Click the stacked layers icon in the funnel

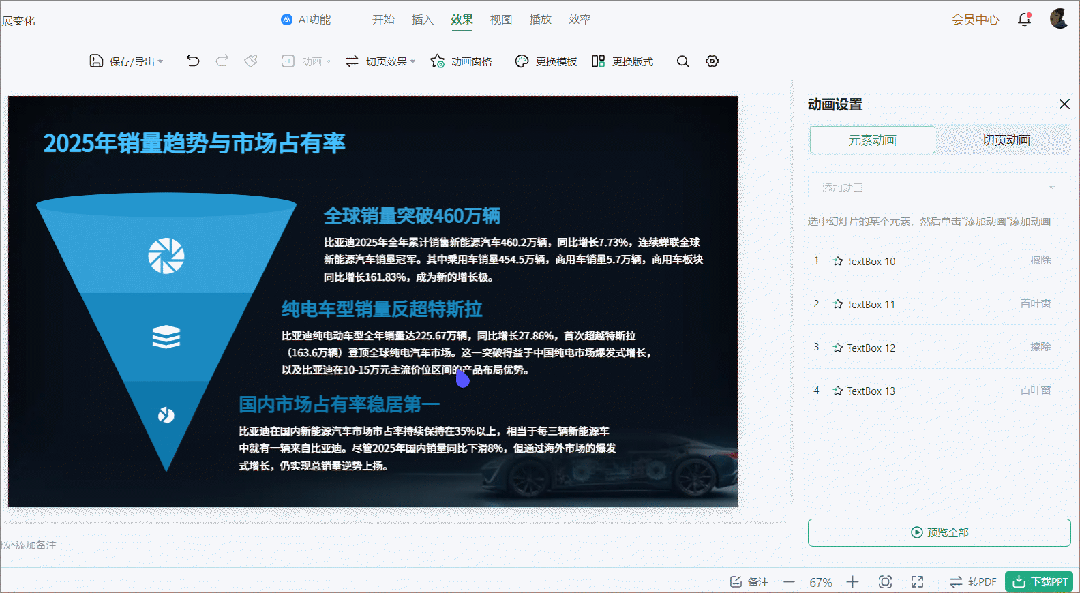click(x=166, y=337)
